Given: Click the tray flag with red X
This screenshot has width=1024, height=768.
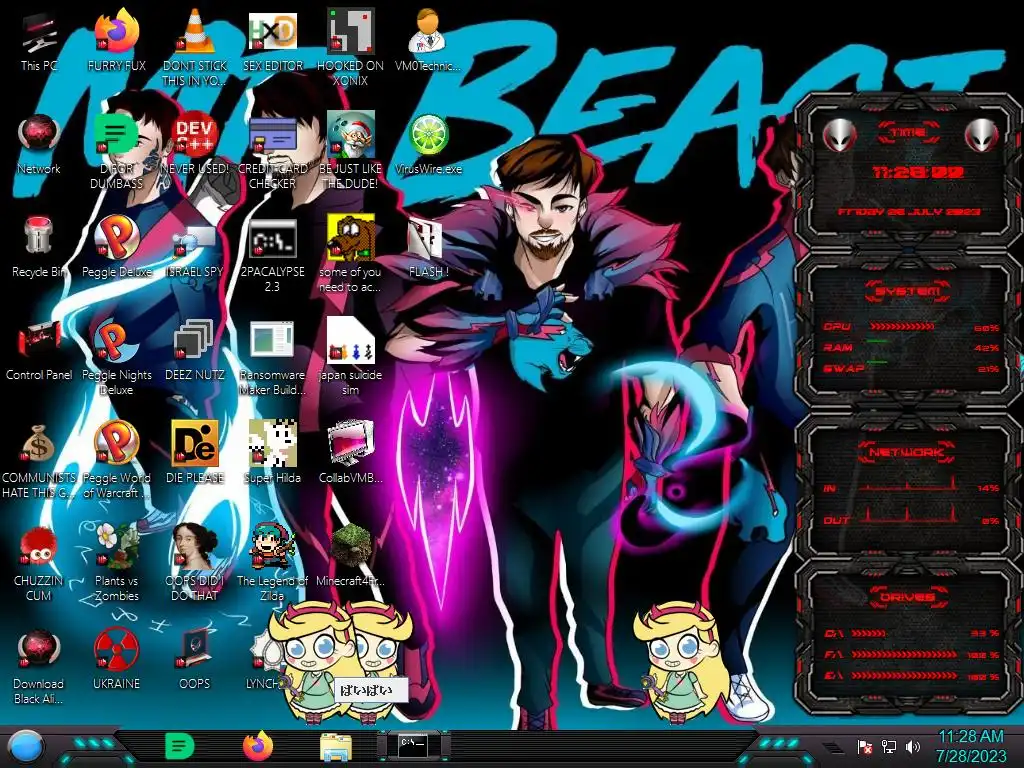Looking at the screenshot, I should click(x=865, y=746).
